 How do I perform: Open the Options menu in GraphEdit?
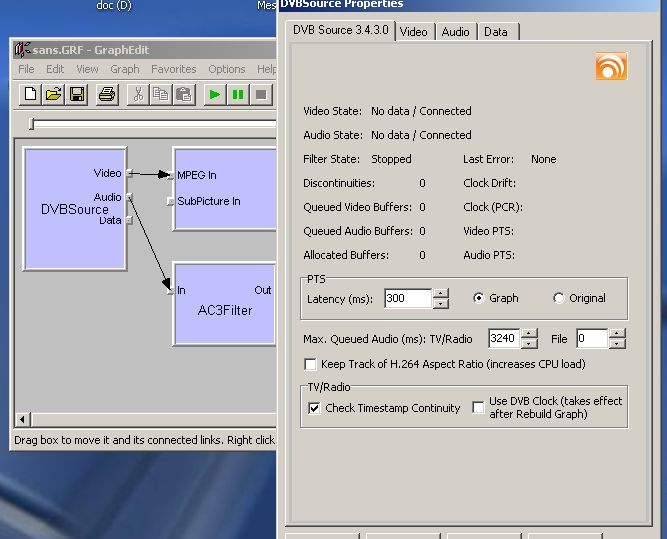227,69
